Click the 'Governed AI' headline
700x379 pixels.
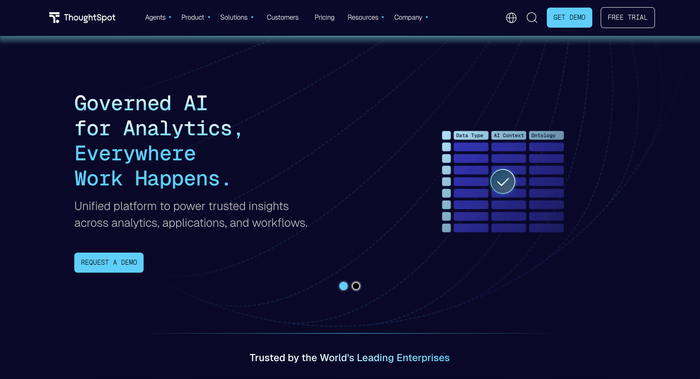pyautogui.click(x=141, y=104)
